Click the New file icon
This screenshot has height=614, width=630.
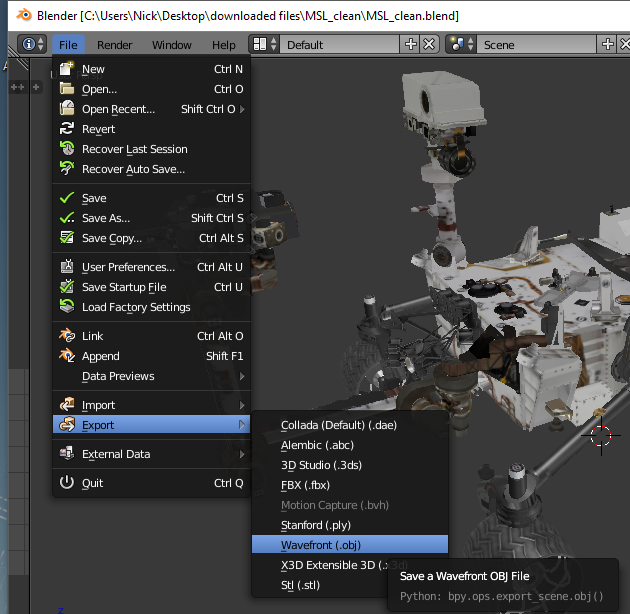67,69
